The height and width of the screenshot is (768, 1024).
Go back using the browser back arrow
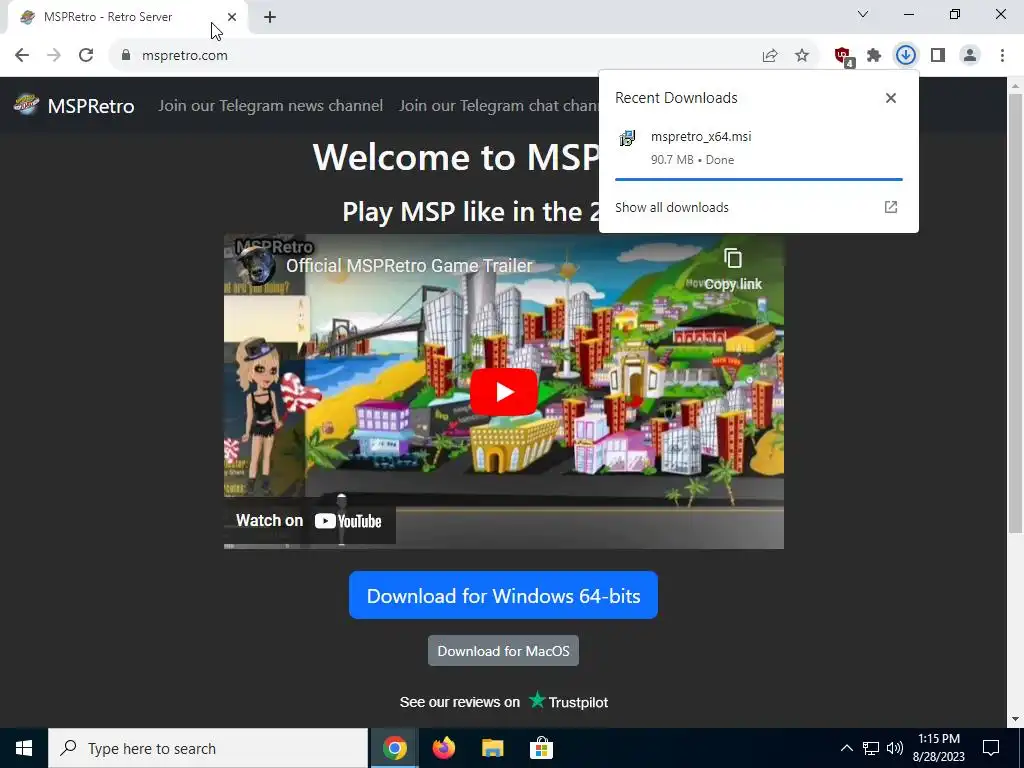(22, 56)
